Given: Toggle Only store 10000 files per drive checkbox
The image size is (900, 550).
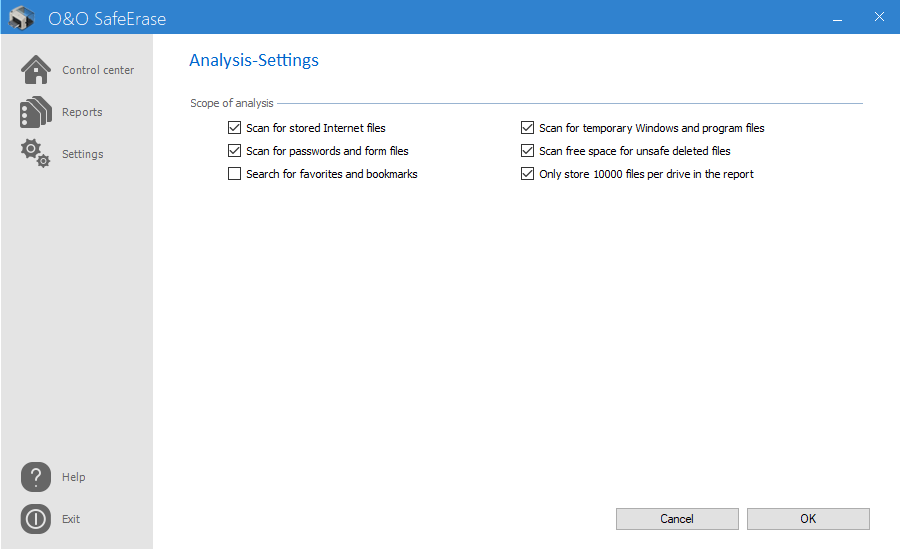Looking at the screenshot, I should click(x=527, y=173).
